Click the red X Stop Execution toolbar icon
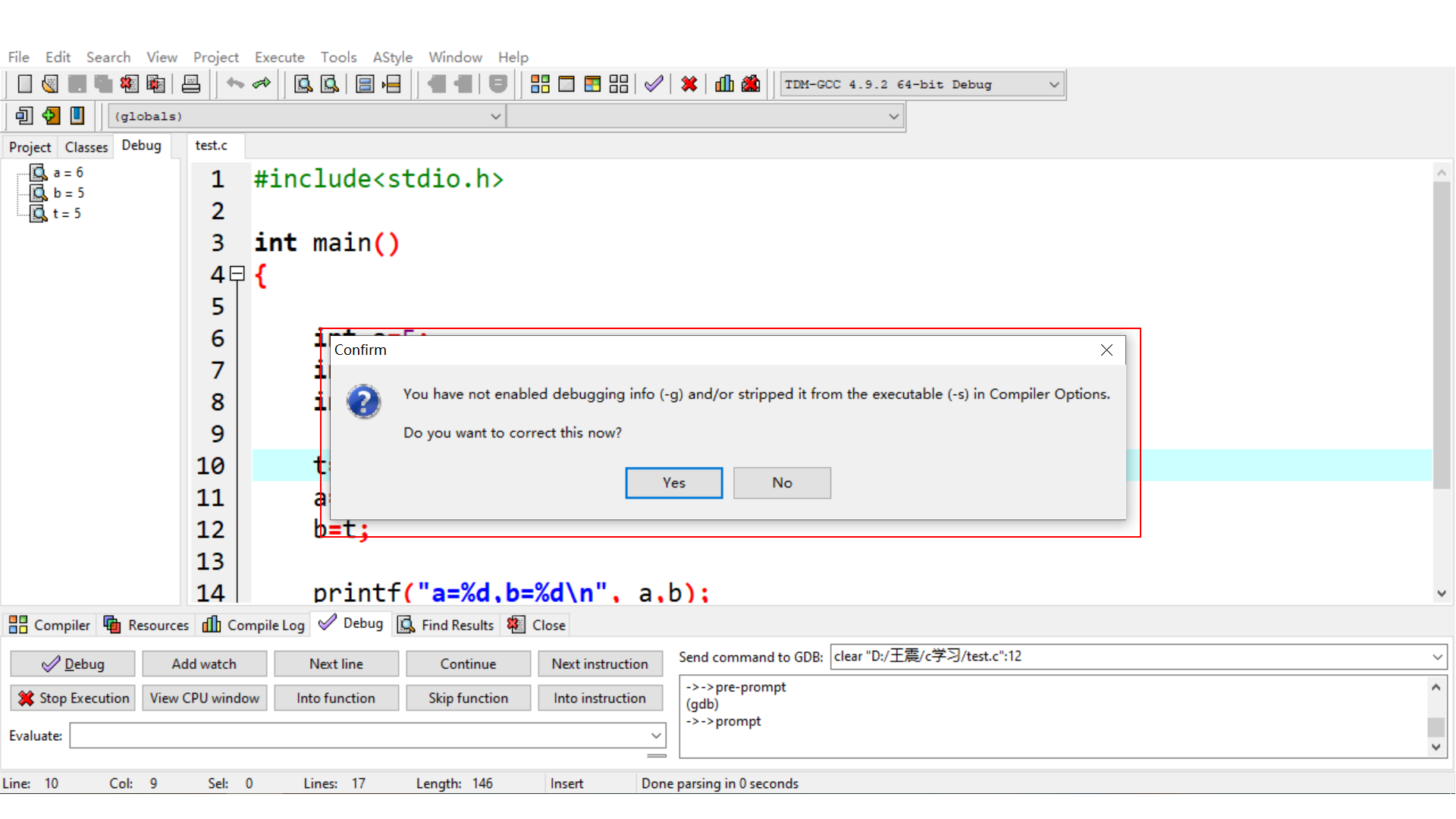1456x819 pixels. [x=689, y=84]
